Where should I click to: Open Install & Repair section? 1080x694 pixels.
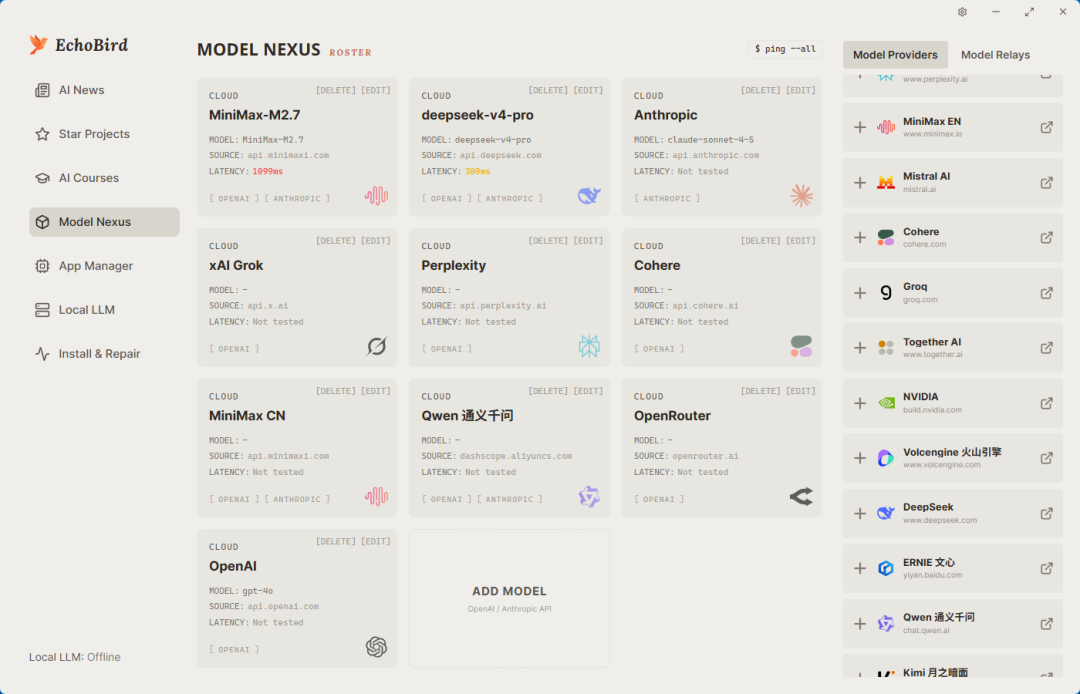click(104, 354)
